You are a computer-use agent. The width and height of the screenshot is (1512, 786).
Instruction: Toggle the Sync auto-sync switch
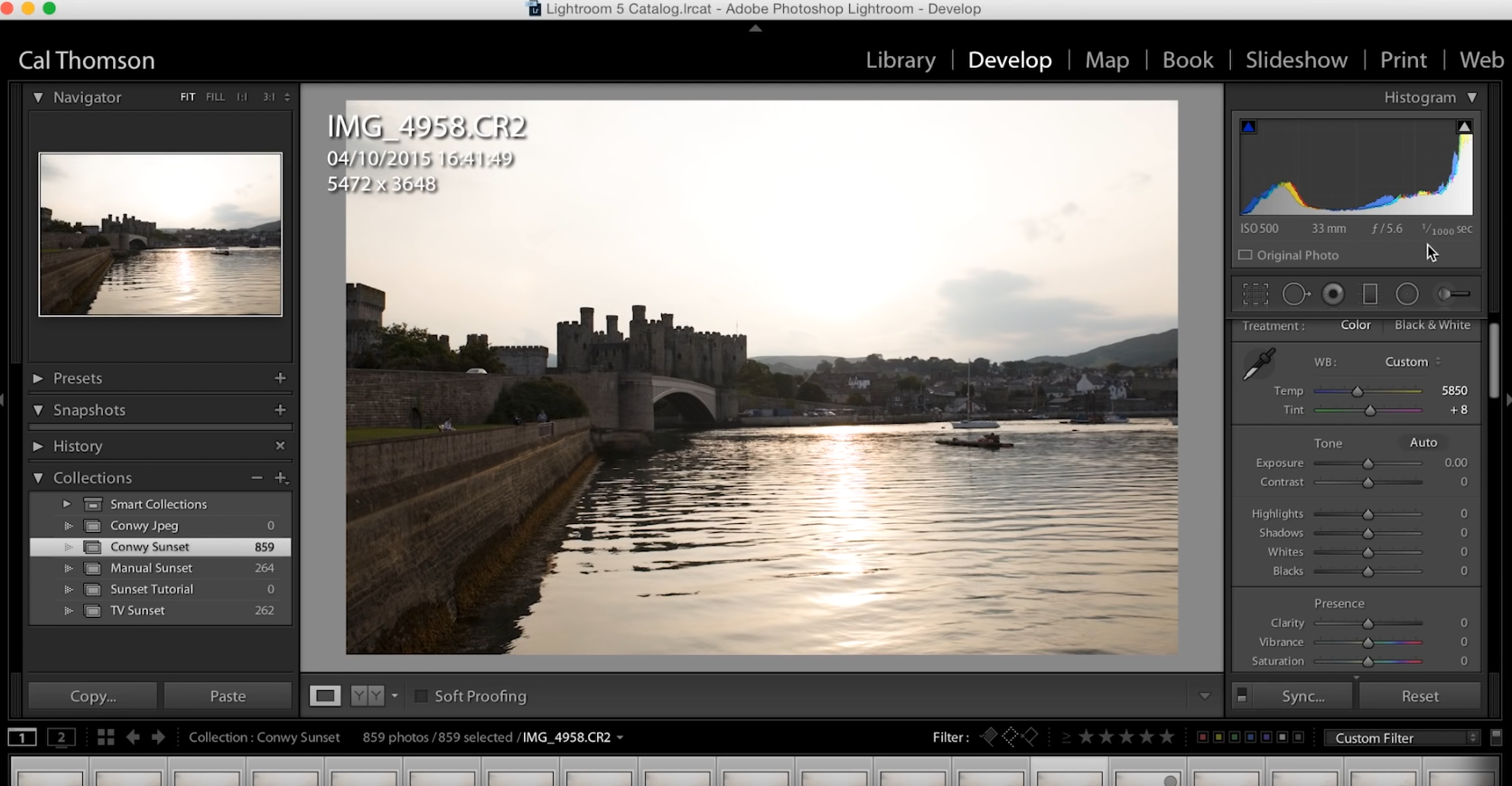[1242, 696]
